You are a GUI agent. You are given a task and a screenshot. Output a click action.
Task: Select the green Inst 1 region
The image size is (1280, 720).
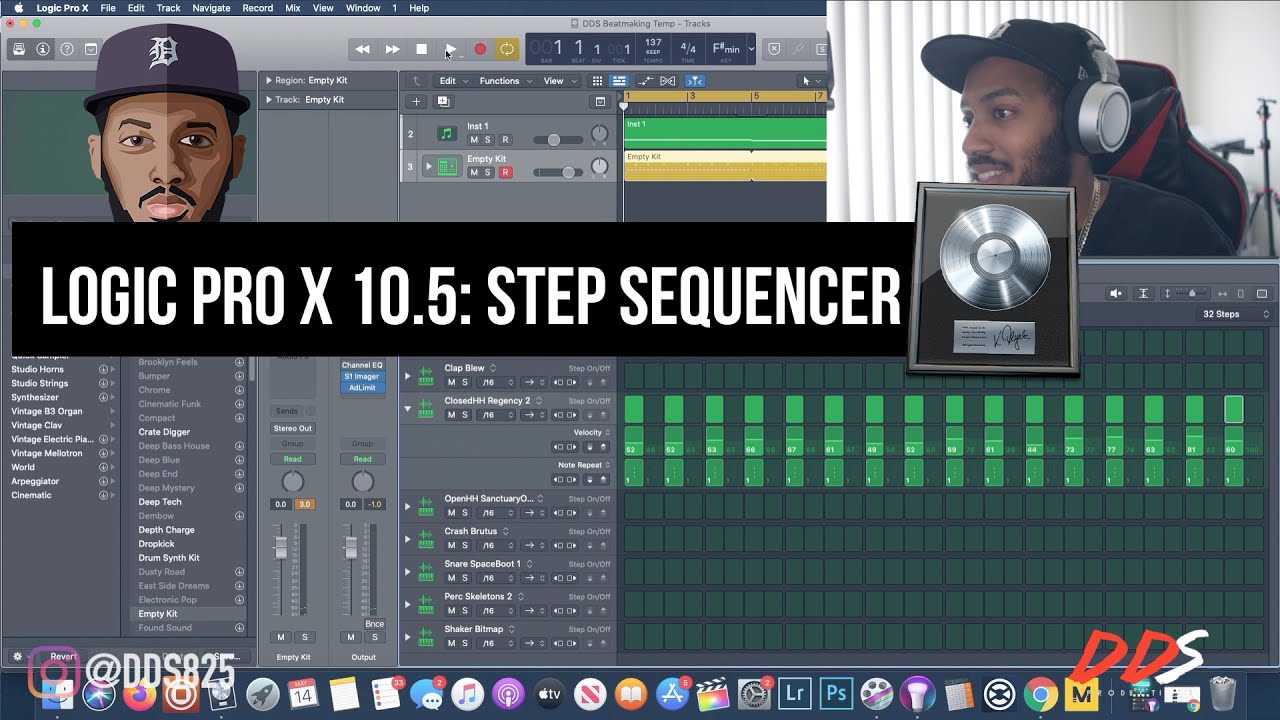pyautogui.click(x=725, y=134)
